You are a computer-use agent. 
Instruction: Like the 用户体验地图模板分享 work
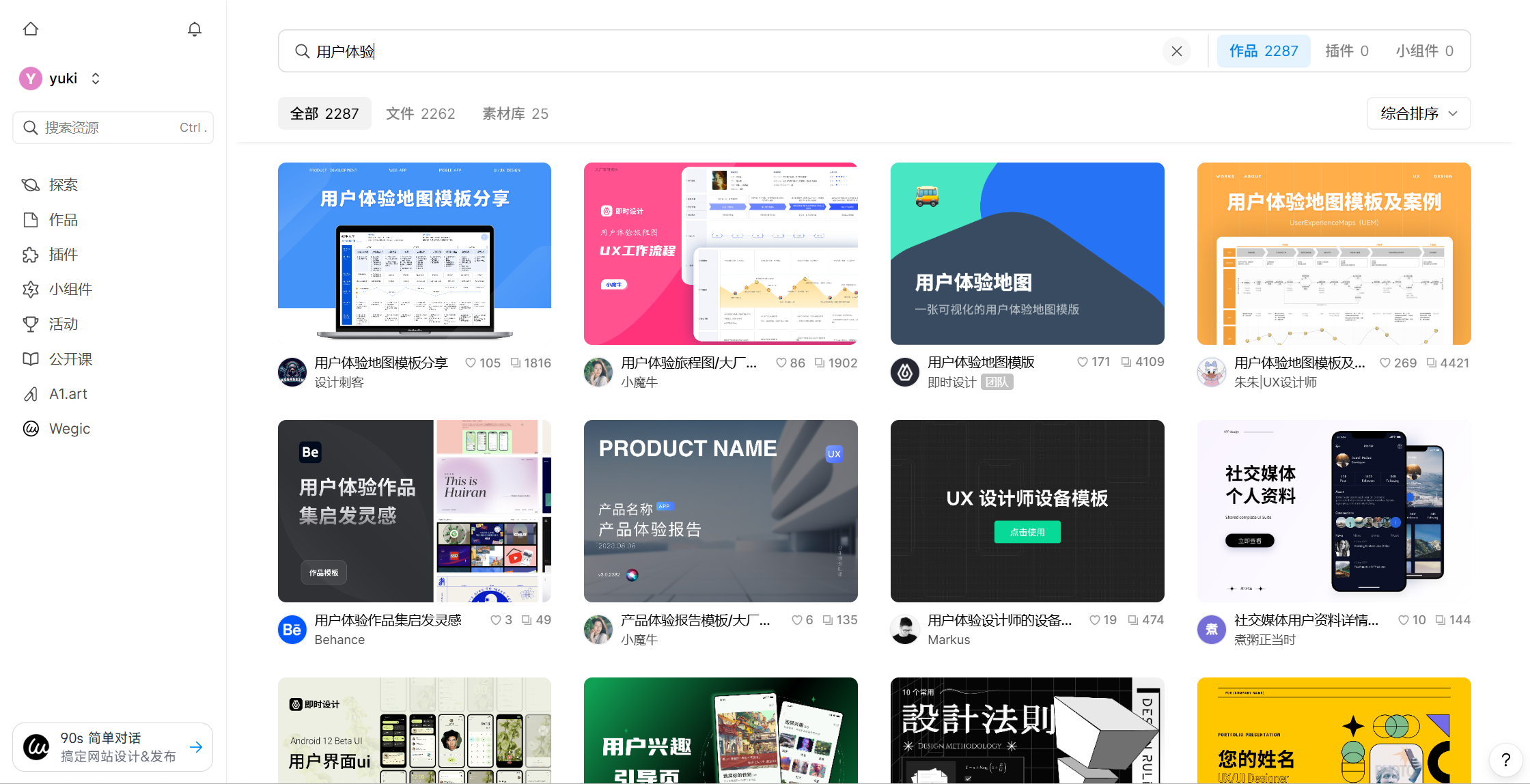coord(471,363)
